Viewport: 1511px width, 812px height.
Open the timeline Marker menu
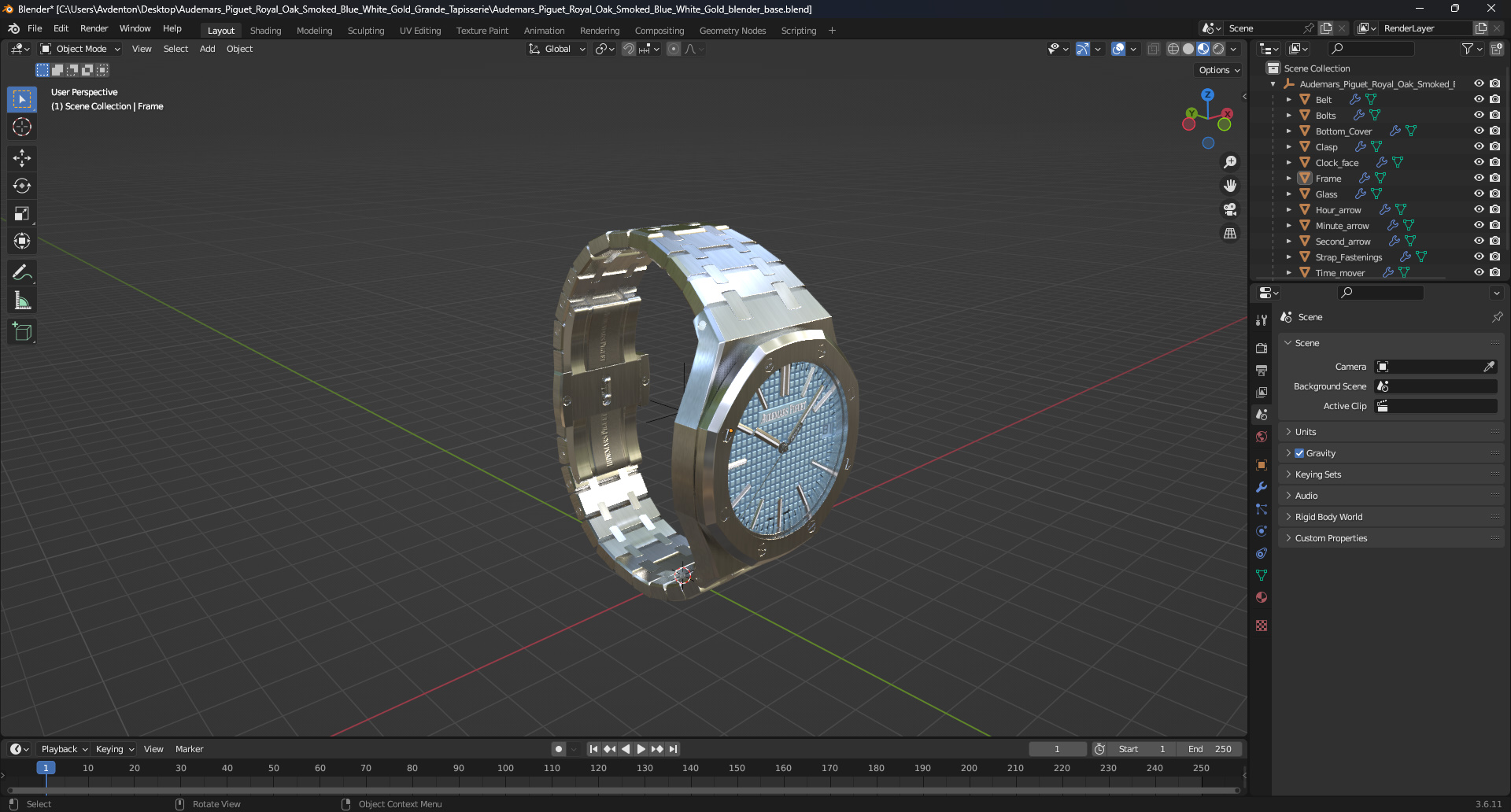pos(189,749)
